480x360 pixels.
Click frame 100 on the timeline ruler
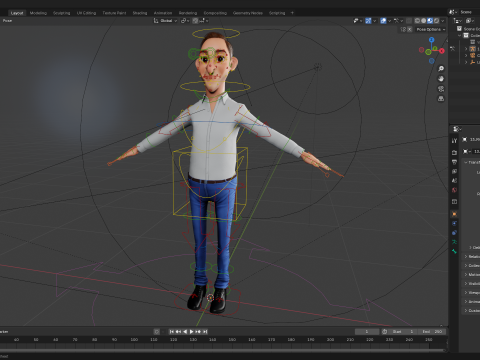click(x=134, y=340)
